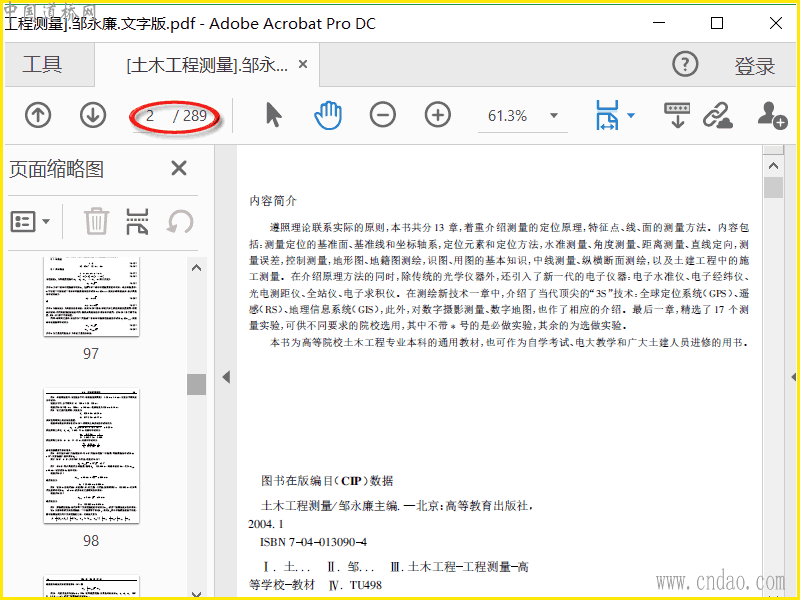Click the add person share icon
Image resolution: width=800 pixels, height=600 pixels.
tap(772, 115)
